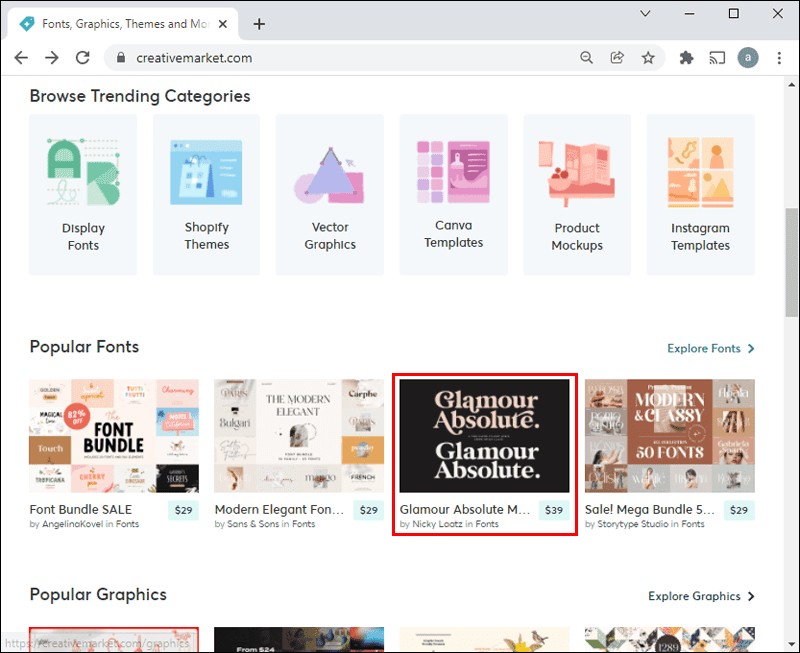Open the three-dot browser menu

click(780, 58)
